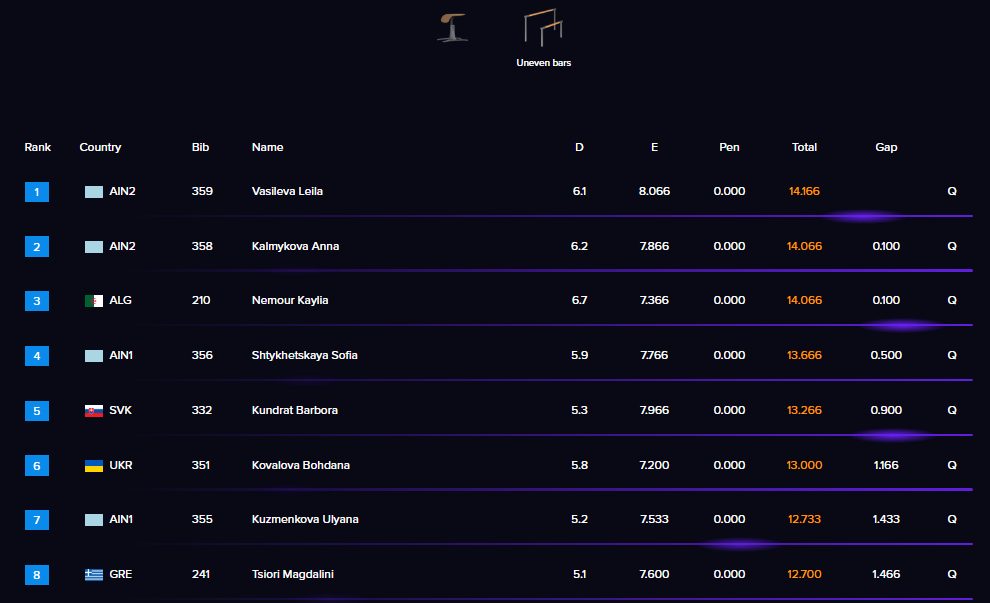This screenshot has height=603, width=990.
Task: Open athlete Kovalova Bohdana
Action: pos(301,465)
